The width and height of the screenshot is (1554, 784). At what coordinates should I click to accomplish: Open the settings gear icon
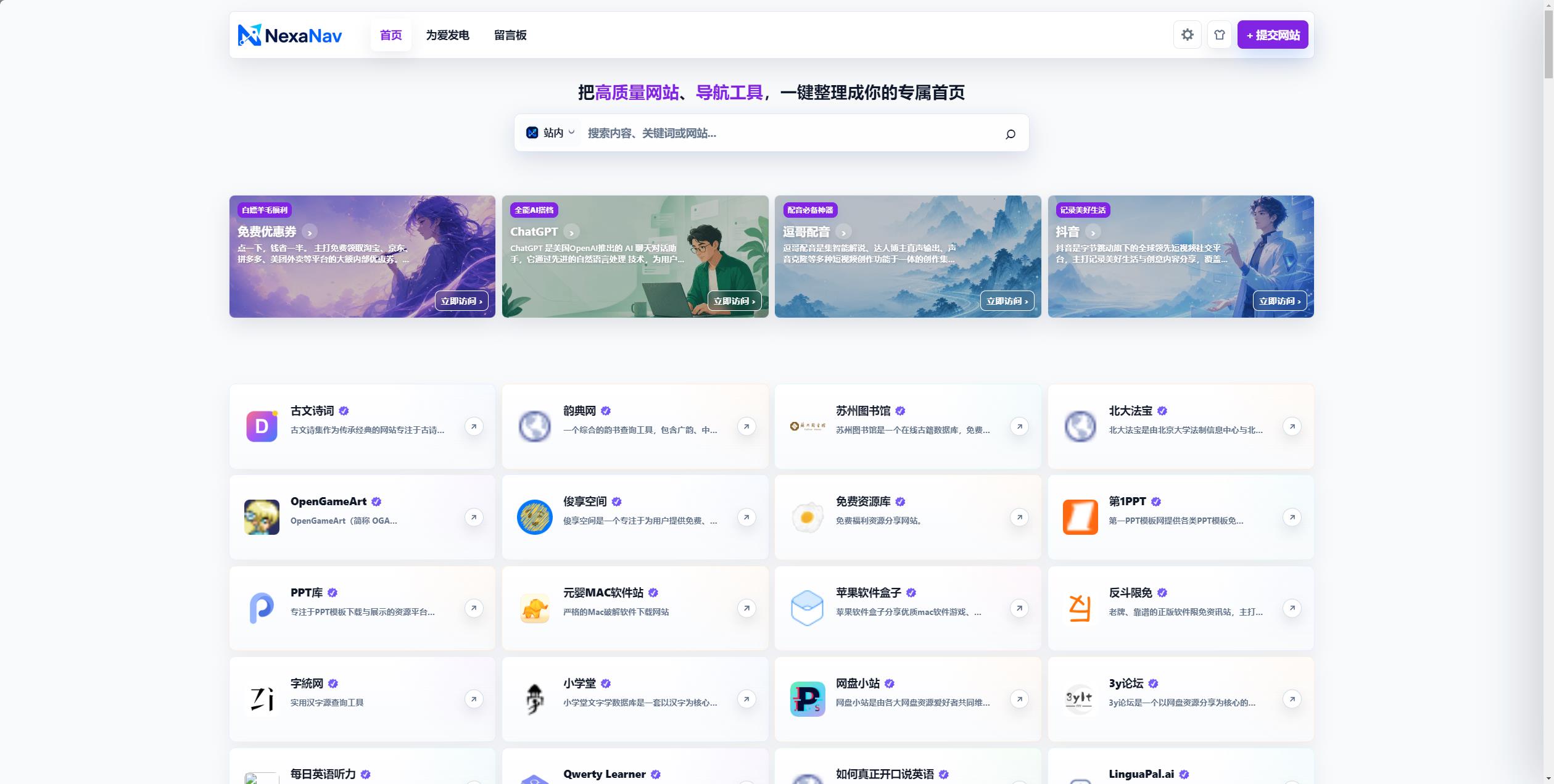click(1187, 35)
